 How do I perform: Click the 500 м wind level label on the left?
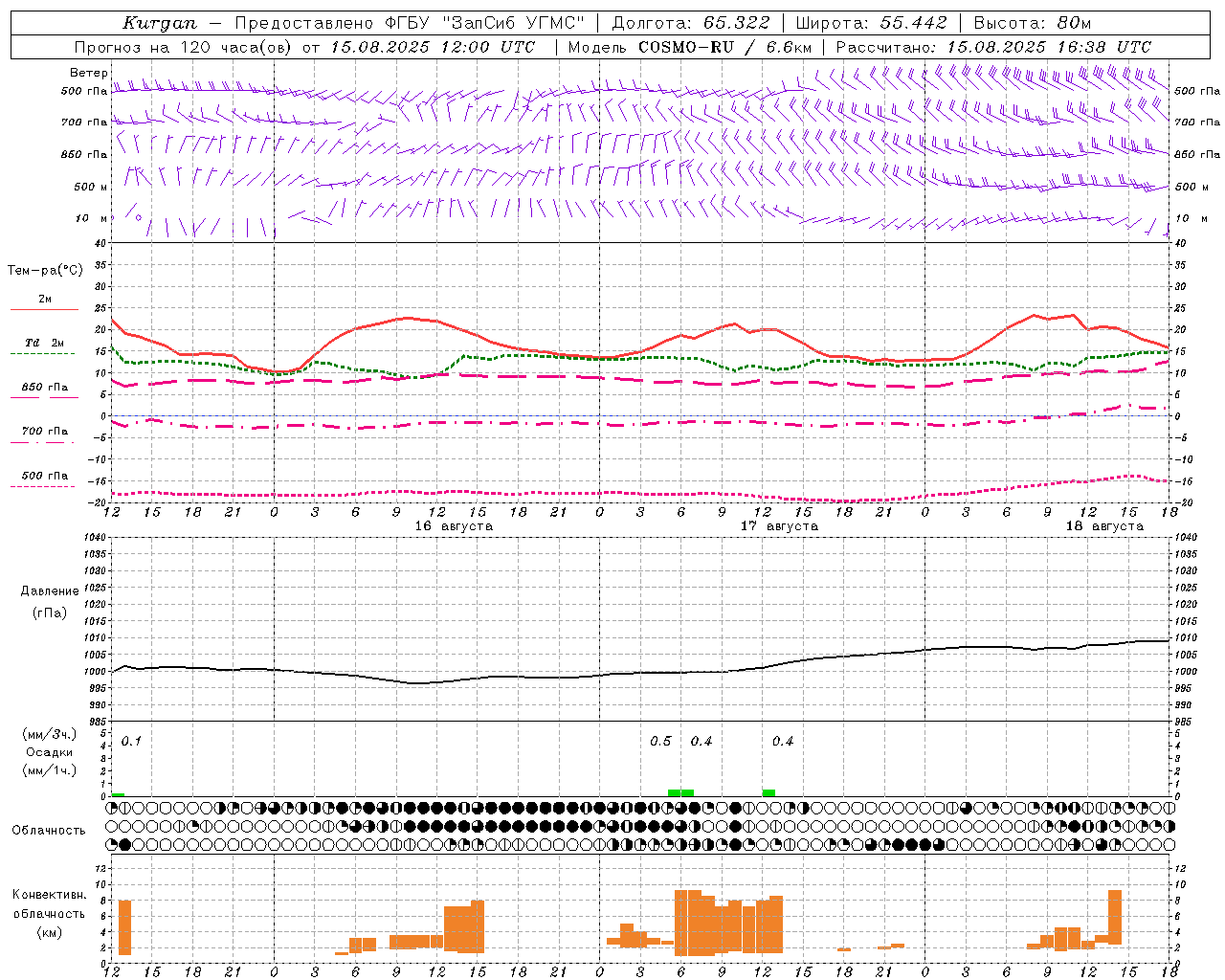point(91,187)
